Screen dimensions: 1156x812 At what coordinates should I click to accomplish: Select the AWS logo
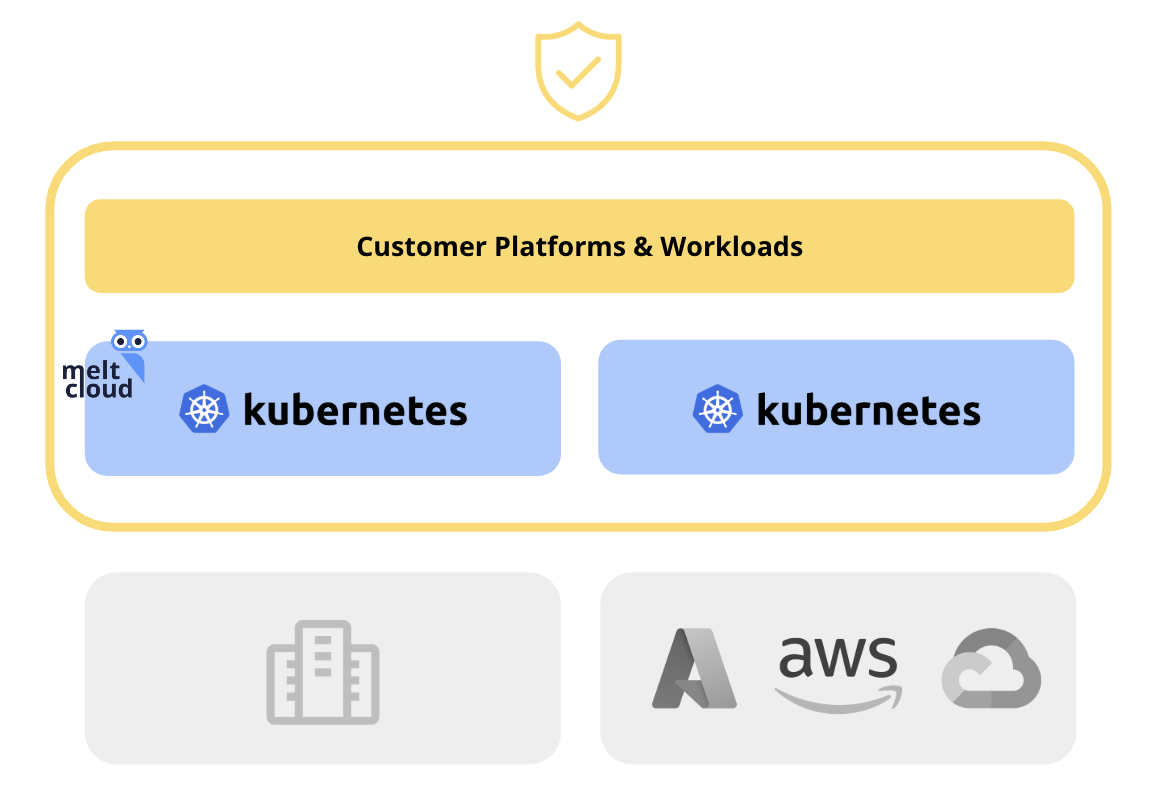pyautogui.click(x=838, y=670)
